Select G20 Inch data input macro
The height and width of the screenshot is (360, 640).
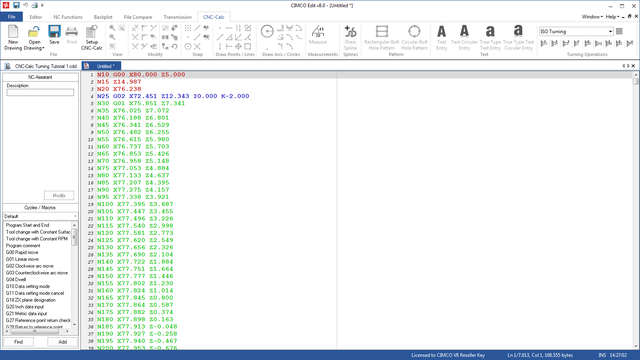pyautogui.click(x=24, y=307)
